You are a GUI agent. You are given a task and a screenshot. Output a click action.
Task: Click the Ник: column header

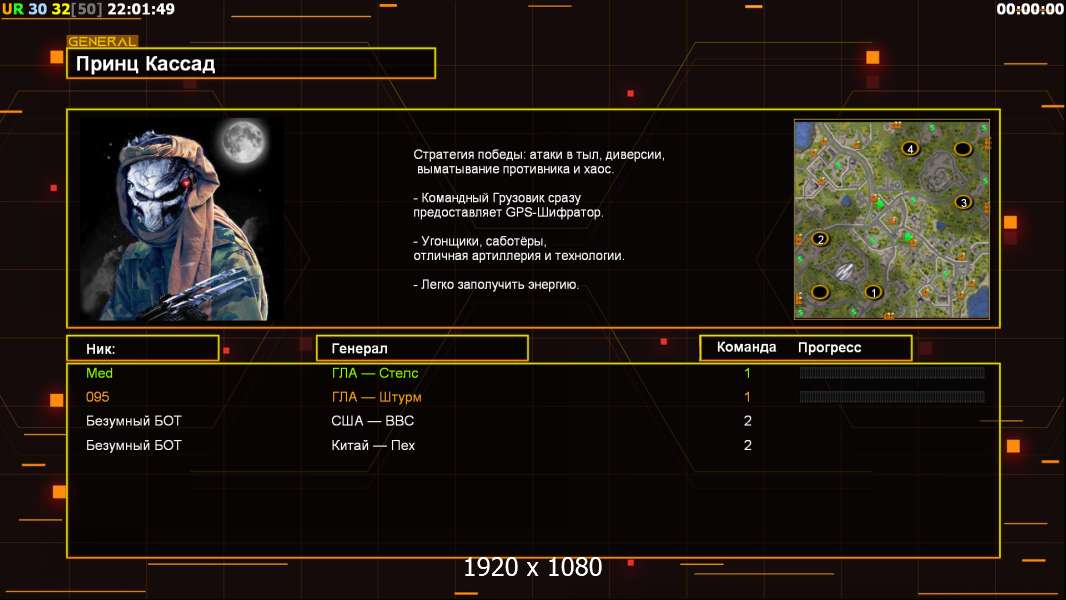(143, 349)
